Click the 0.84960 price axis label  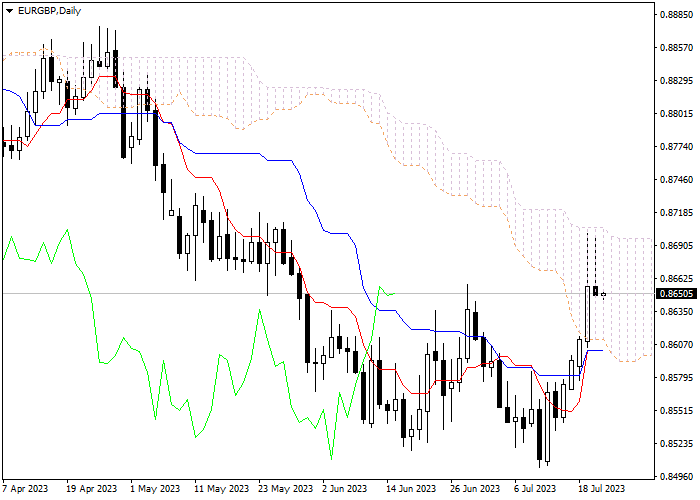click(x=676, y=477)
